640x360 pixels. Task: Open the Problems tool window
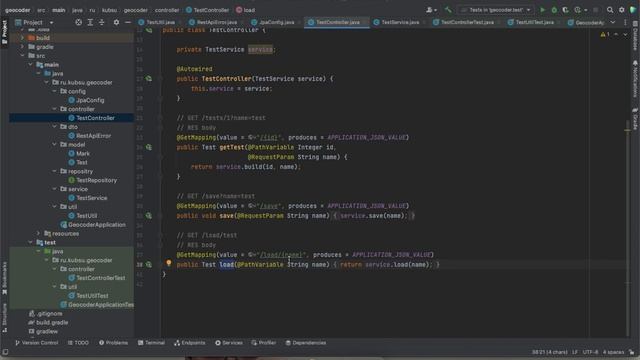tap(113, 343)
